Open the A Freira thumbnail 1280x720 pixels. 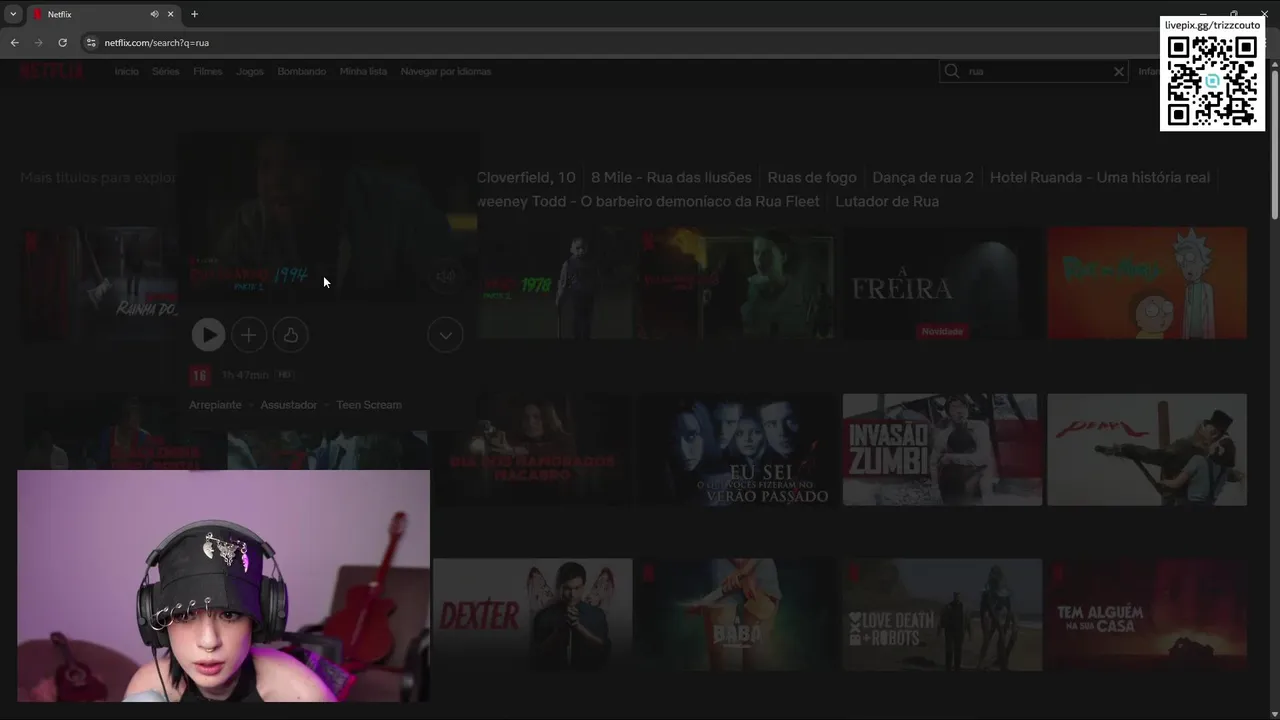(942, 283)
